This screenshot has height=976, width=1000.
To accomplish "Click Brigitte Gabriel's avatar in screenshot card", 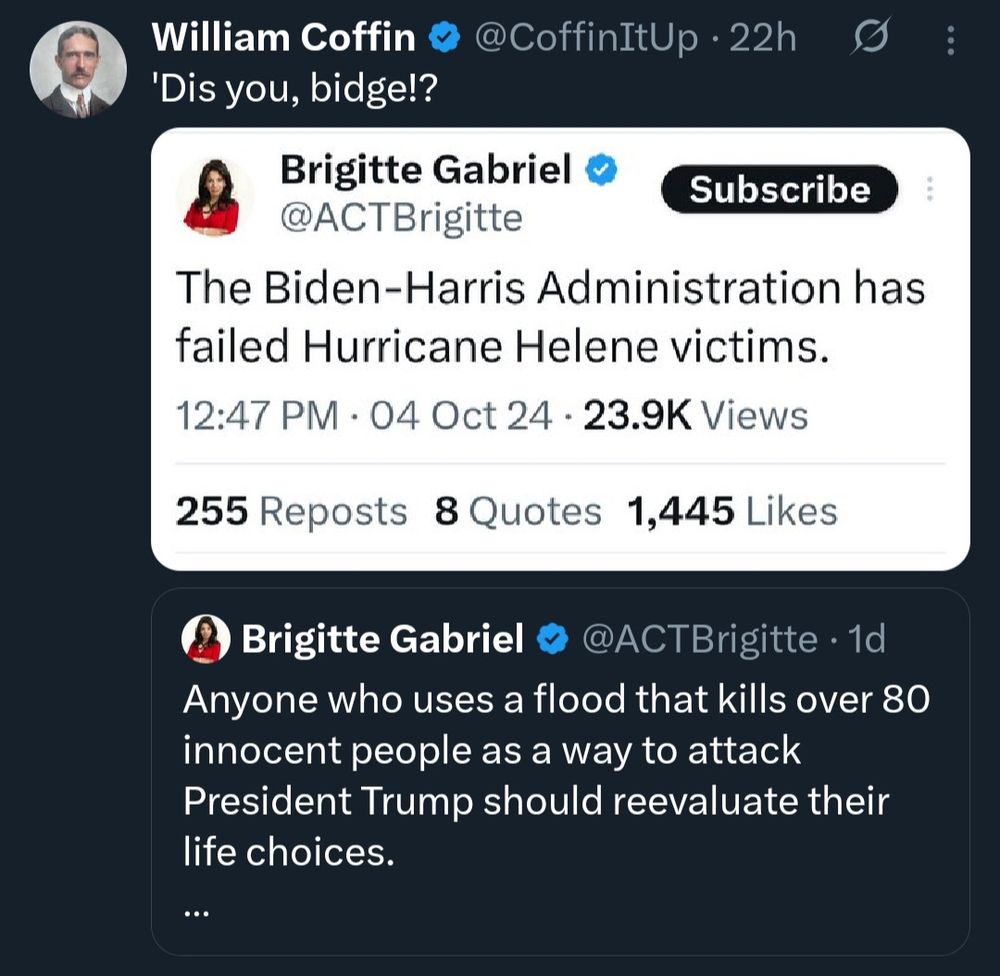I will [212, 196].
